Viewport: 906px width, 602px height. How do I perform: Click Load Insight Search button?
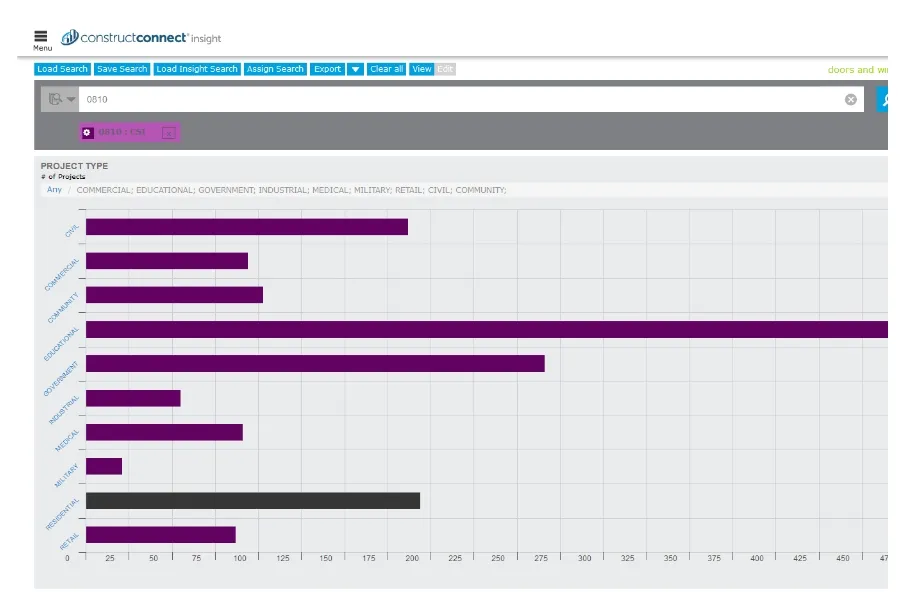click(x=197, y=69)
